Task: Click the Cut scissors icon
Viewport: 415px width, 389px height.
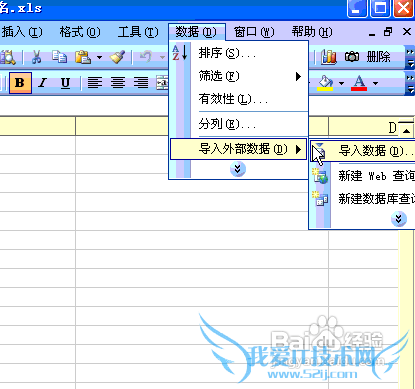Action: tap(36, 57)
